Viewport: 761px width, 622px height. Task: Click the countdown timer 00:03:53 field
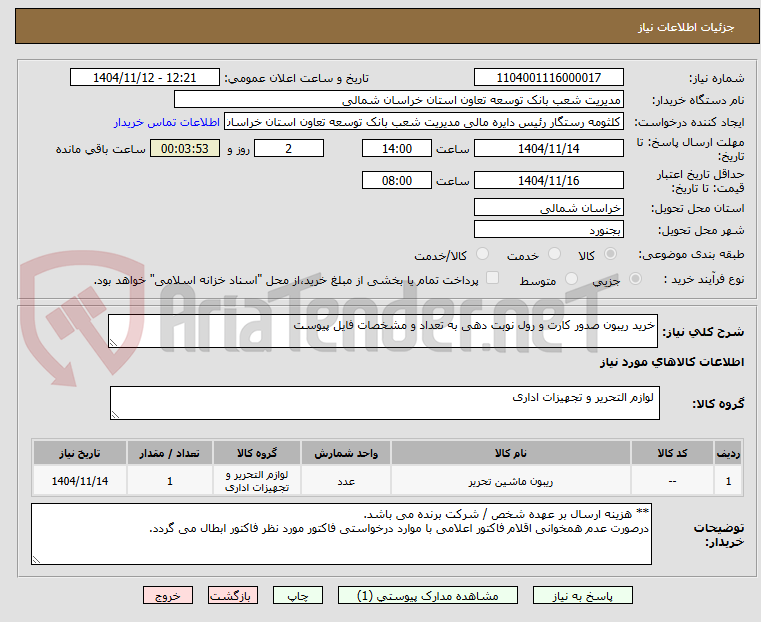pos(185,148)
